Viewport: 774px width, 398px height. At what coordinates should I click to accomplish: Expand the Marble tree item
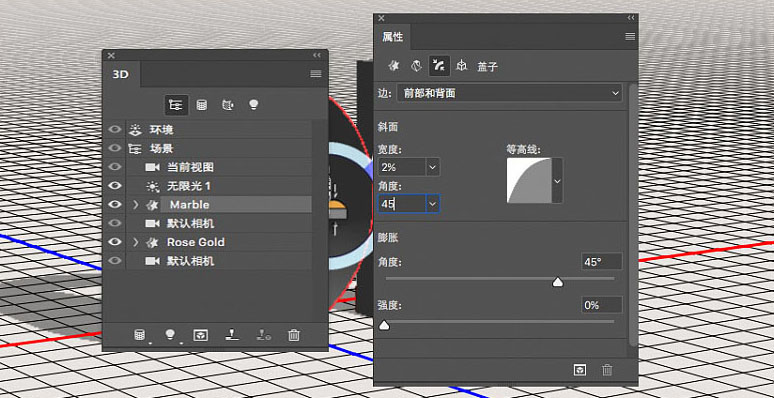pos(136,204)
